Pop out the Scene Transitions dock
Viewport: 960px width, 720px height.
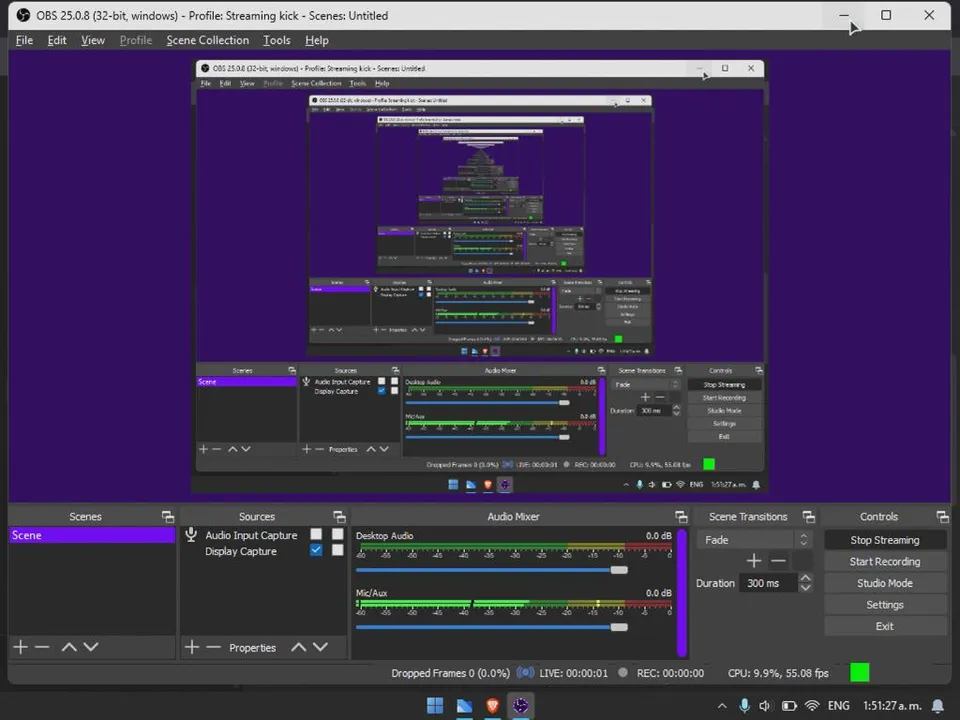[x=809, y=517]
